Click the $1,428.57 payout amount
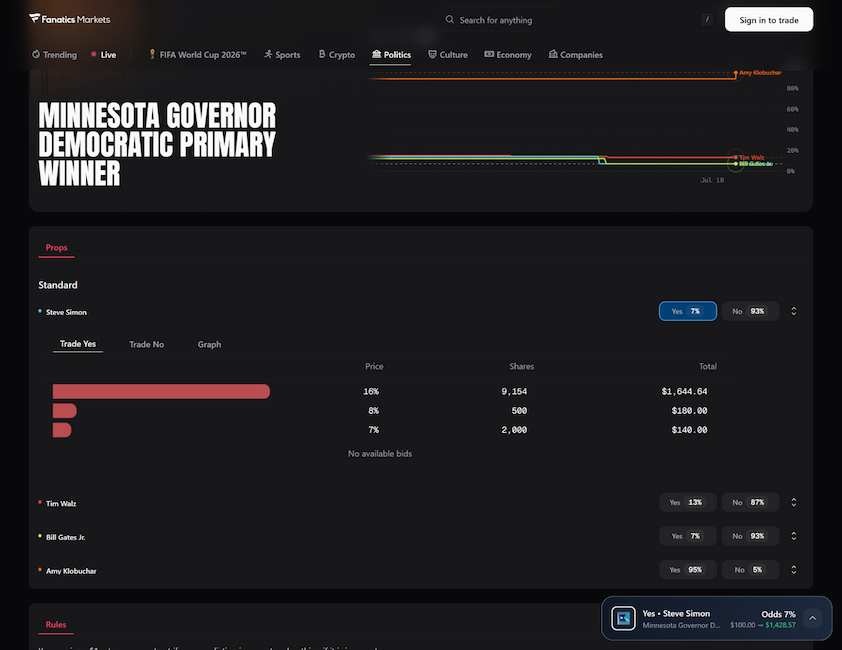 click(x=781, y=625)
